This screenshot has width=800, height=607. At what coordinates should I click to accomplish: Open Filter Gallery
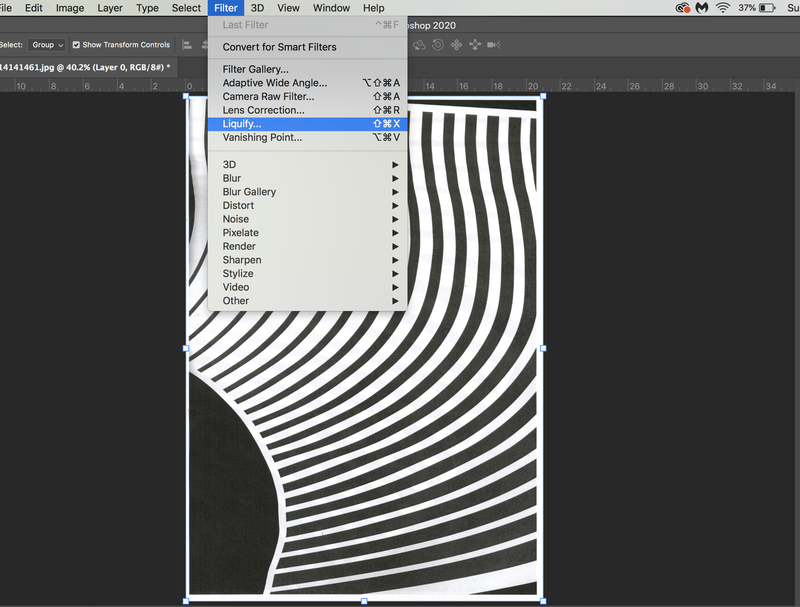click(x=307, y=69)
